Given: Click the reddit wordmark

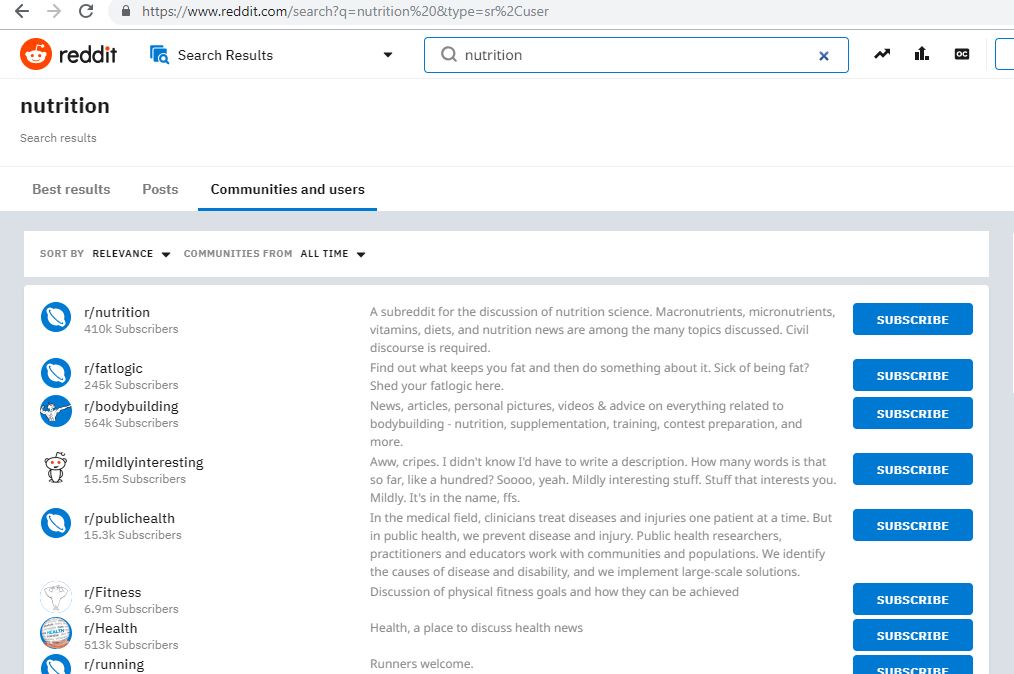Looking at the screenshot, I should (x=88, y=55).
